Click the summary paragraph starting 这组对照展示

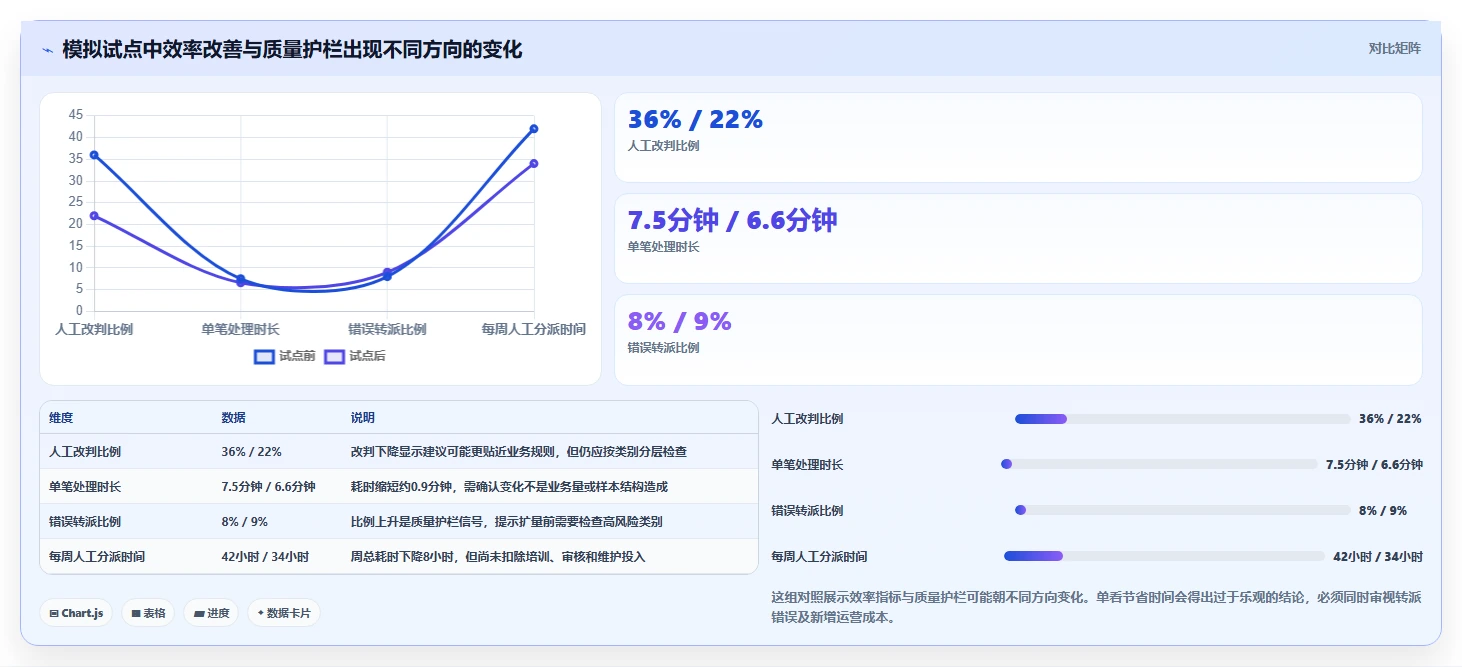click(x=1096, y=607)
